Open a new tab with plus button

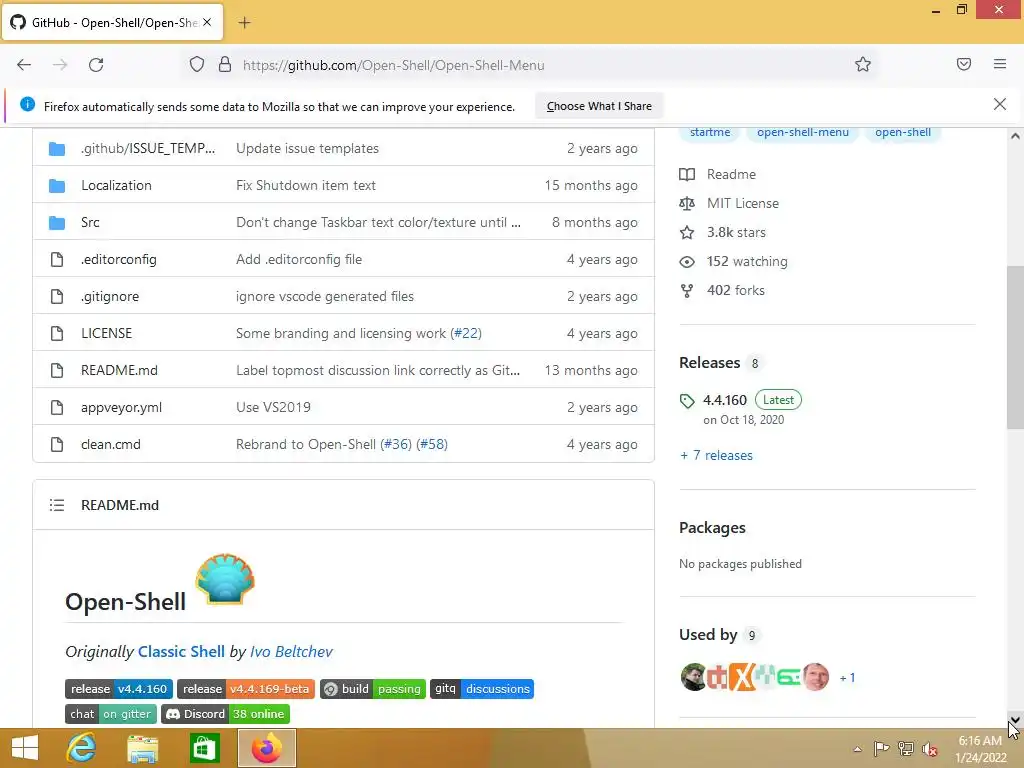tap(244, 23)
